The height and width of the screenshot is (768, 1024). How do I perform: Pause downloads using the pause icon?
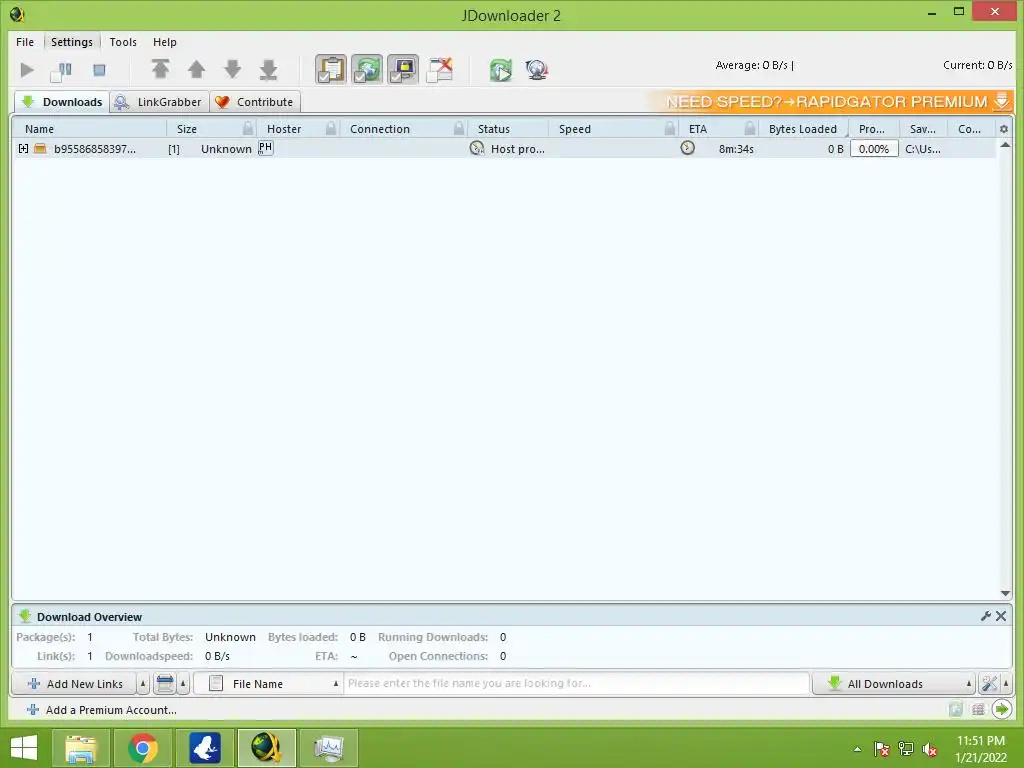62,70
